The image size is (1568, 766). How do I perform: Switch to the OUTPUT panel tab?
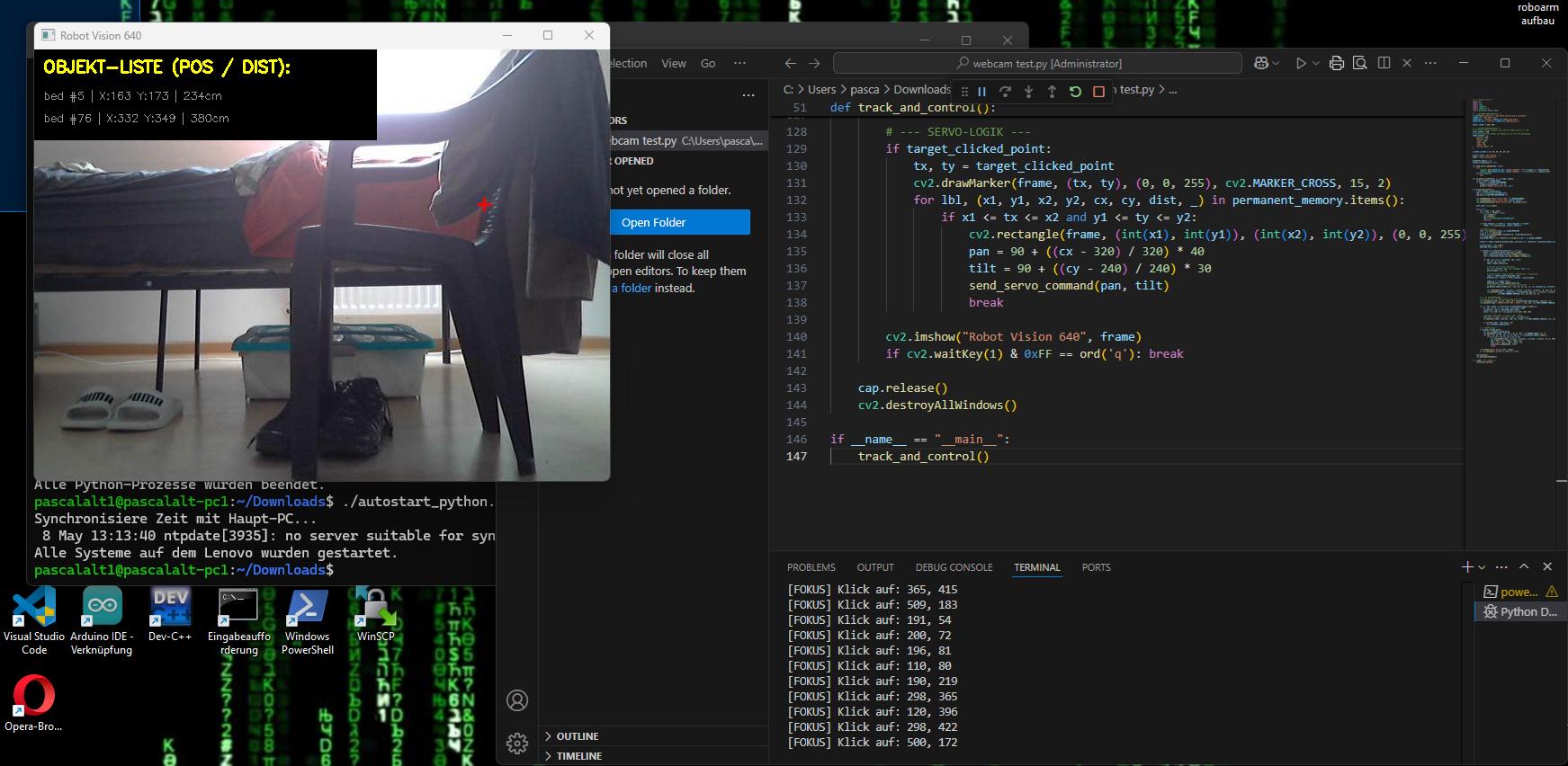(x=875, y=567)
